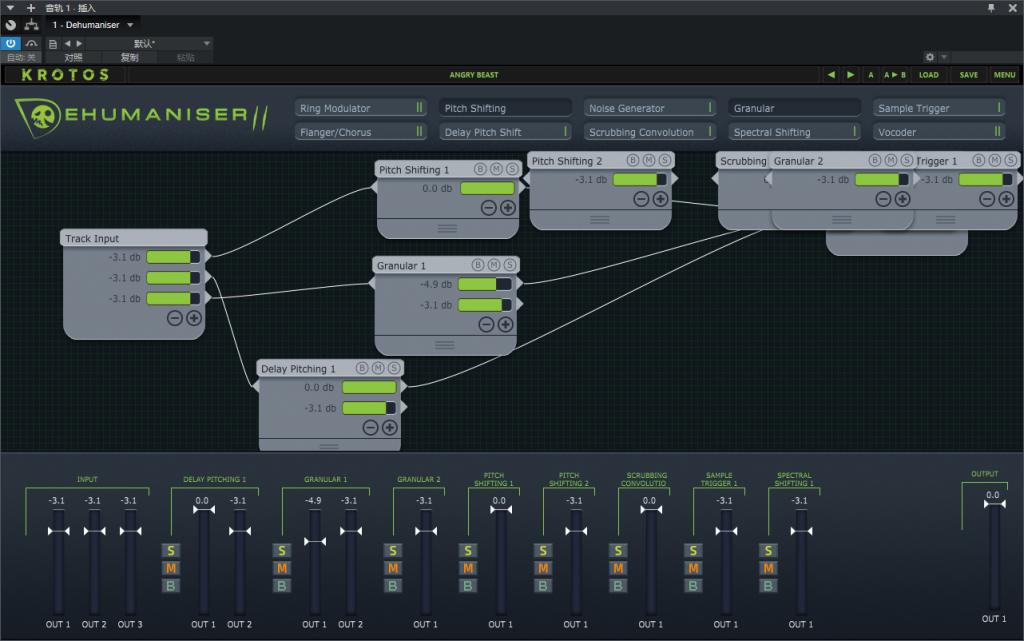The width and height of the screenshot is (1024, 641).
Task: Click the plus icon on Delay Pitching 1 node
Action: click(x=389, y=428)
